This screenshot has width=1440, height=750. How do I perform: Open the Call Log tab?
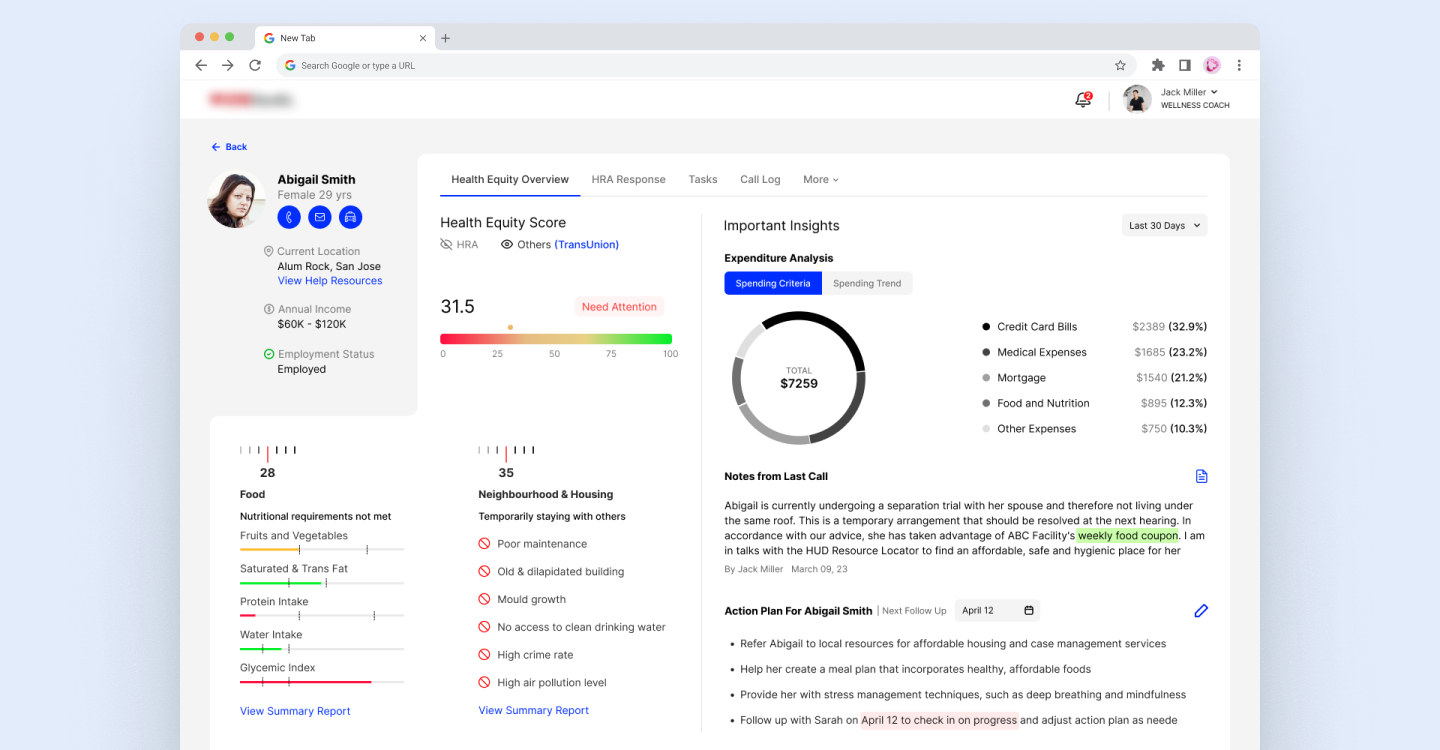tap(760, 180)
